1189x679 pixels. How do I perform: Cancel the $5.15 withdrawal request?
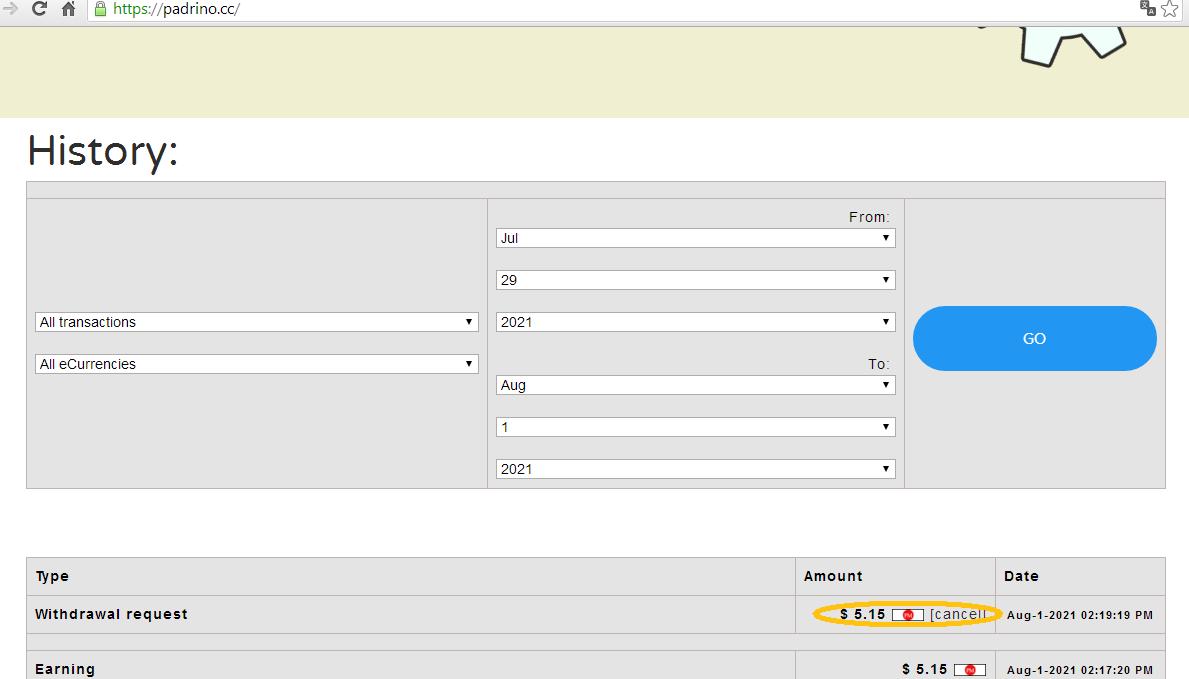[959, 615]
